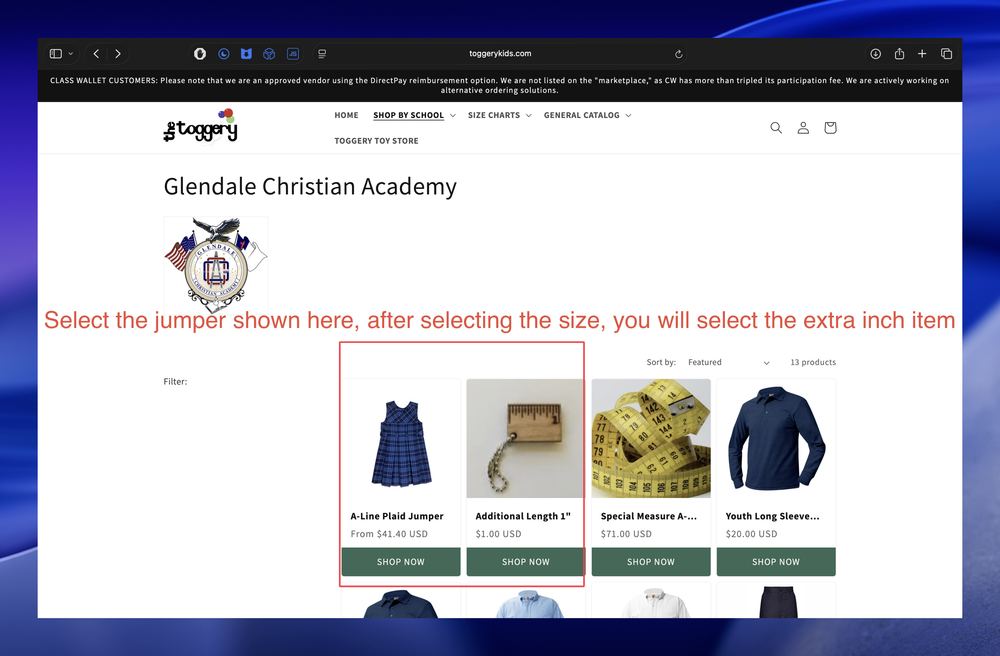
Task: Click the navy long sleeve polo image
Action: click(x=776, y=439)
